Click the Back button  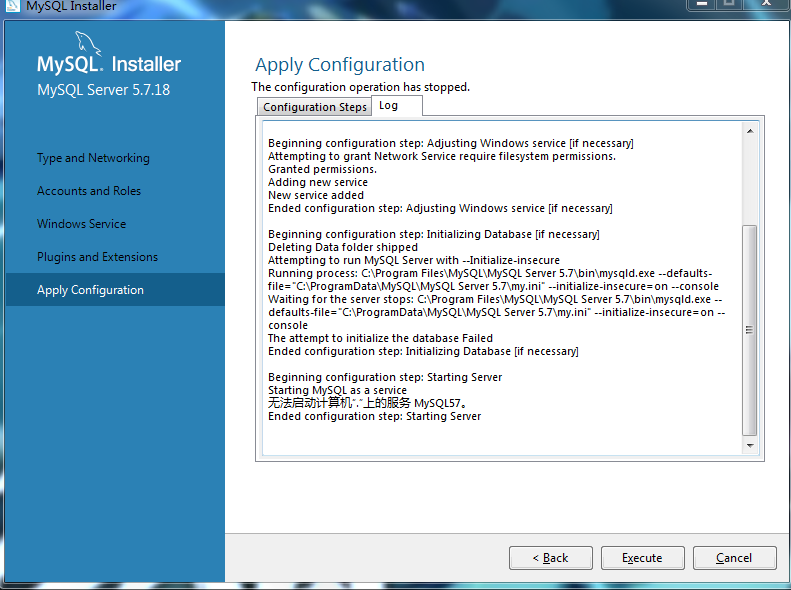coord(550,558)
